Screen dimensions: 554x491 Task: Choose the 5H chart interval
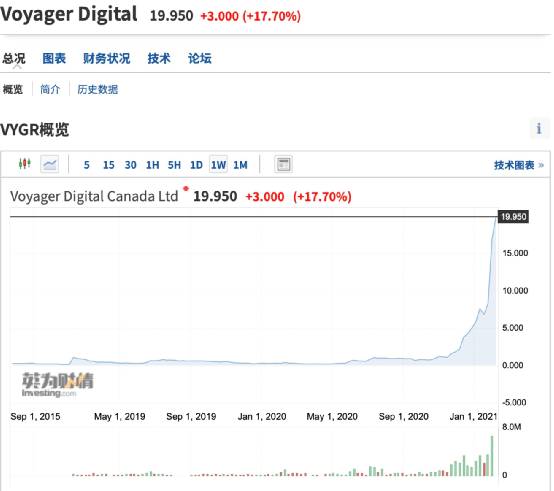pyautogui.click(x=174, y=165)
